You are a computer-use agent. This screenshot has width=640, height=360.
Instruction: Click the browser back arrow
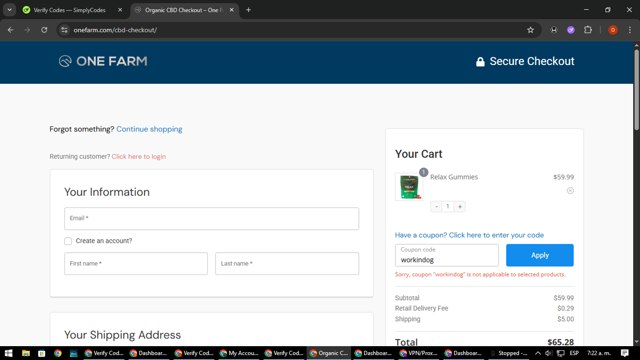click(x=11, y=30)
